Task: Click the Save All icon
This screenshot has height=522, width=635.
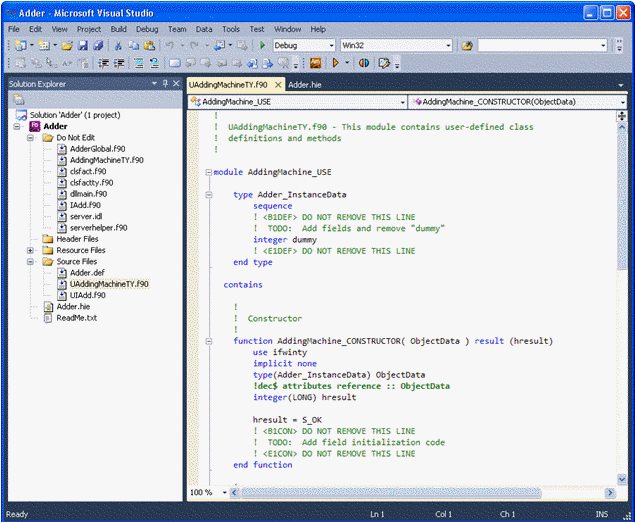Action: 98,45
